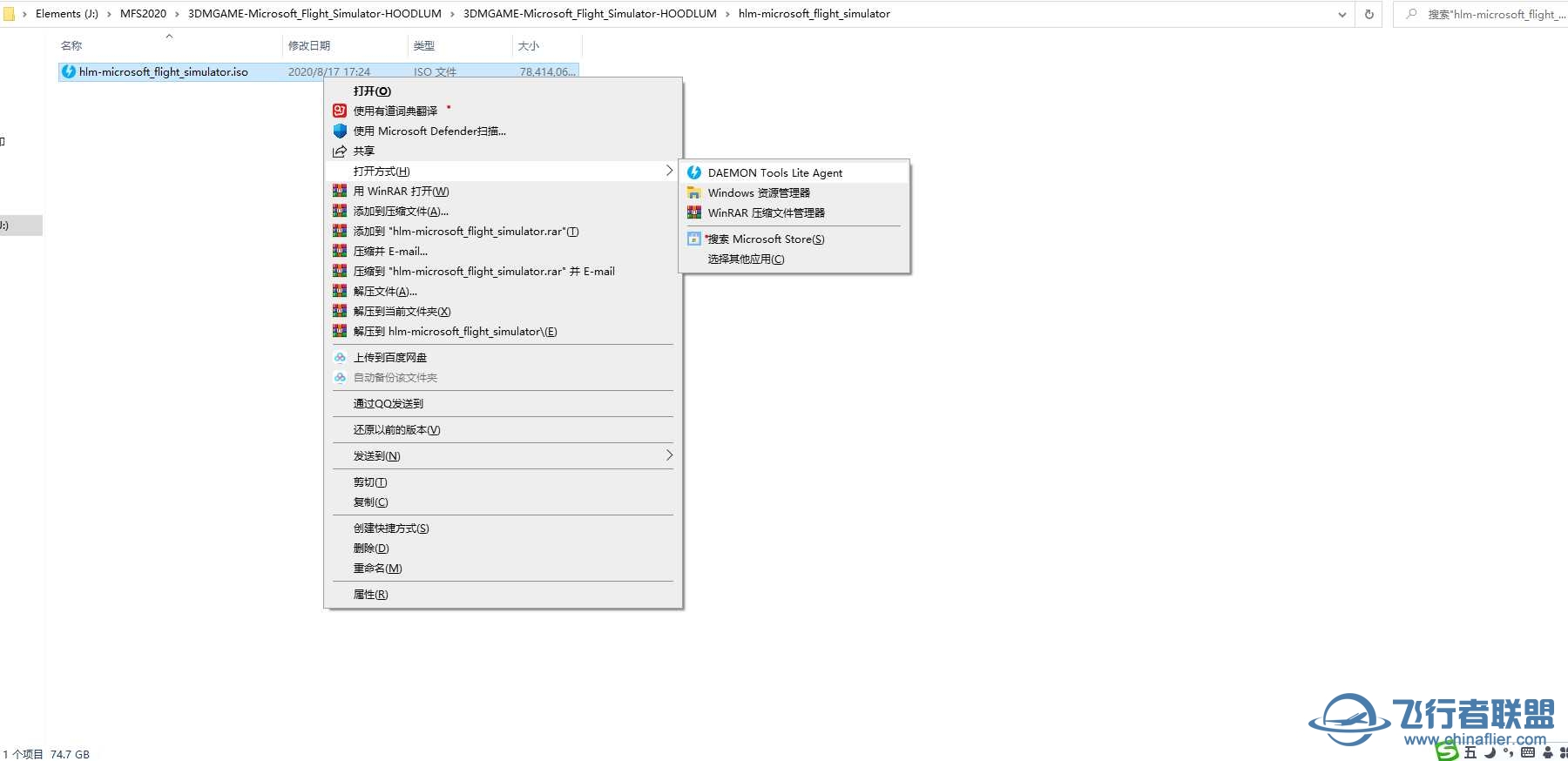1568x761 pixels.
Task: Select 删除(D) from the menu
Action: [x=503, y=548]
